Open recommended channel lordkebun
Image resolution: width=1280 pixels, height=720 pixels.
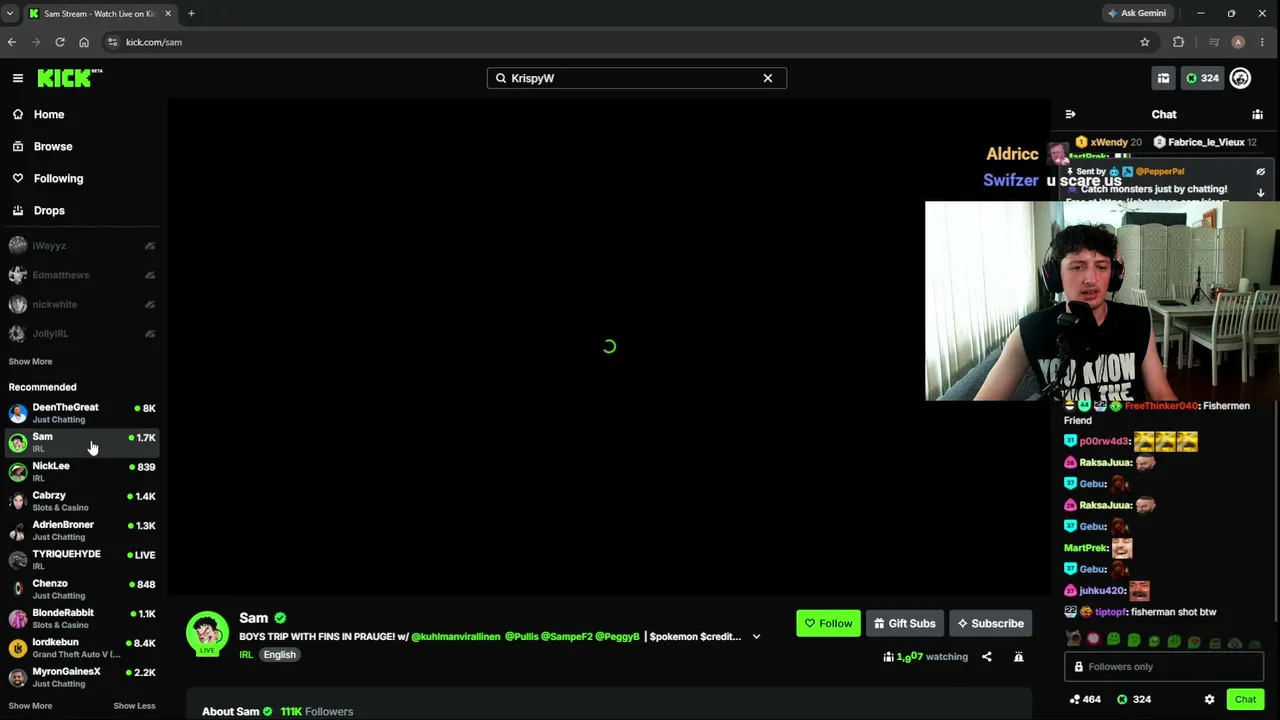(x=82, y=647)
